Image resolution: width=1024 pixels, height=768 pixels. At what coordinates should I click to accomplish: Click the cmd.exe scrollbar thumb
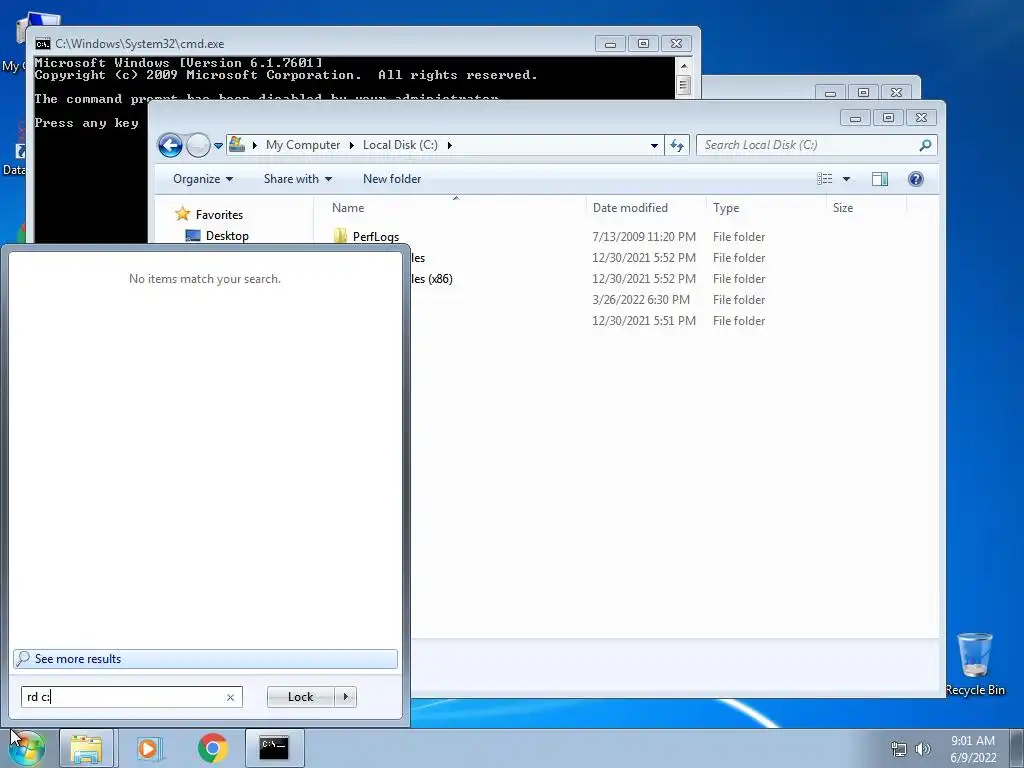point(683,85)
